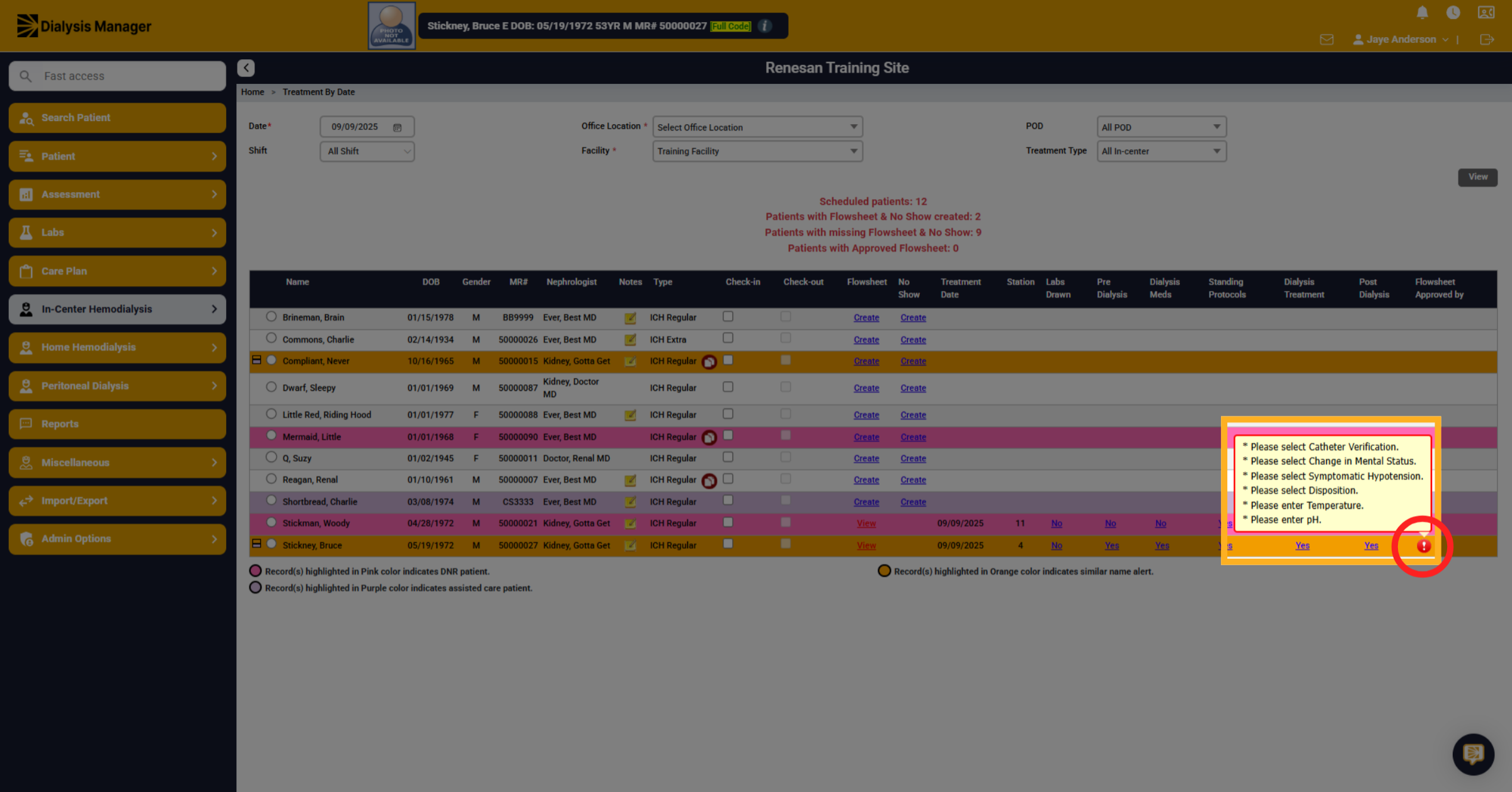Click the logout icon
This screenshot has width=1512, height=792.
pyautogui.click(x=1487, y=40)
